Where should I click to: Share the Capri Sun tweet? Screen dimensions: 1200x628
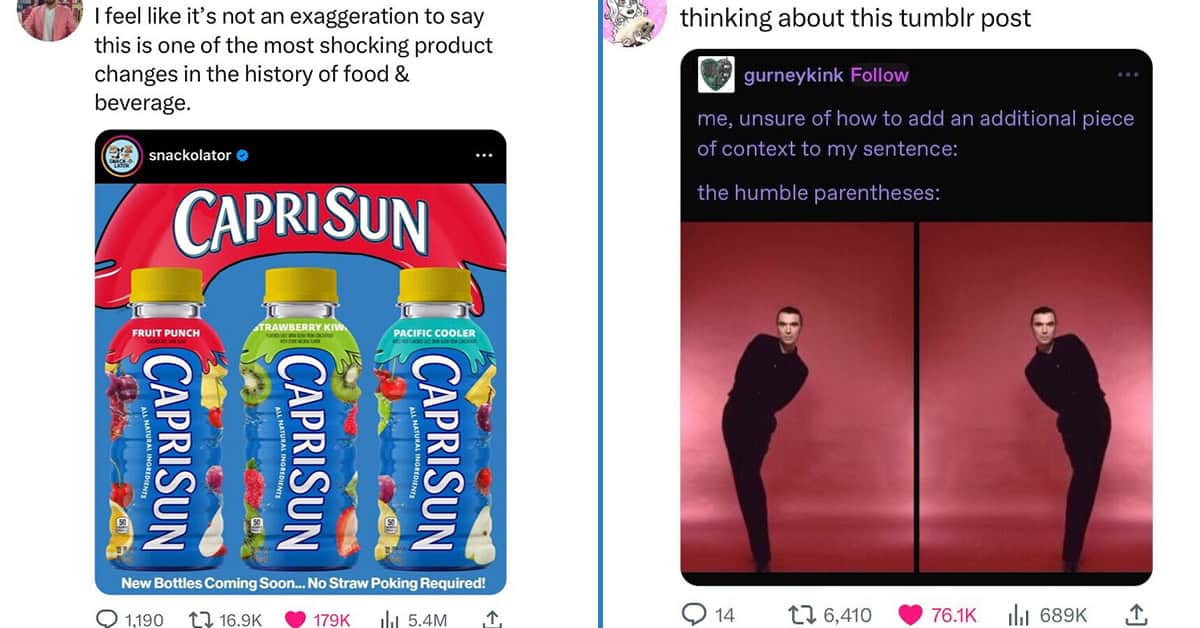491,619
